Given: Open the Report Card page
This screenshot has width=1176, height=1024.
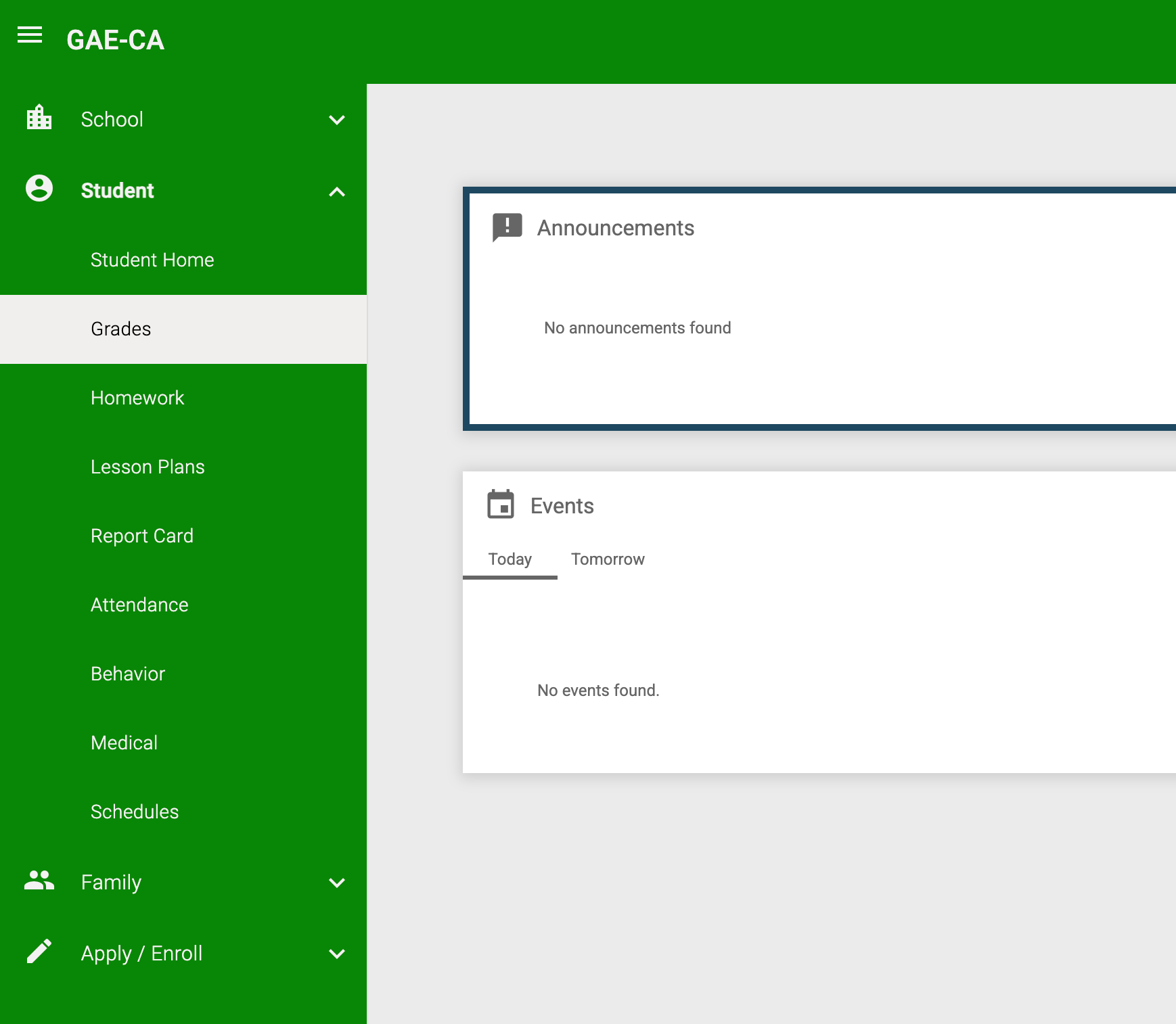Looking at the screenshot, I should point(141,536).
